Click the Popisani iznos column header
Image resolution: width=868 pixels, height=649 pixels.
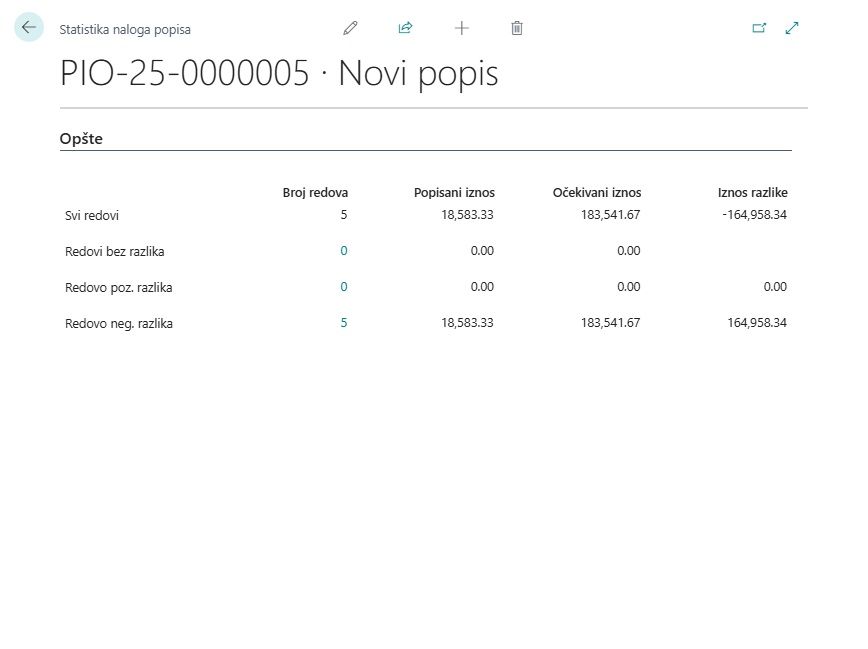pos(454,192)
